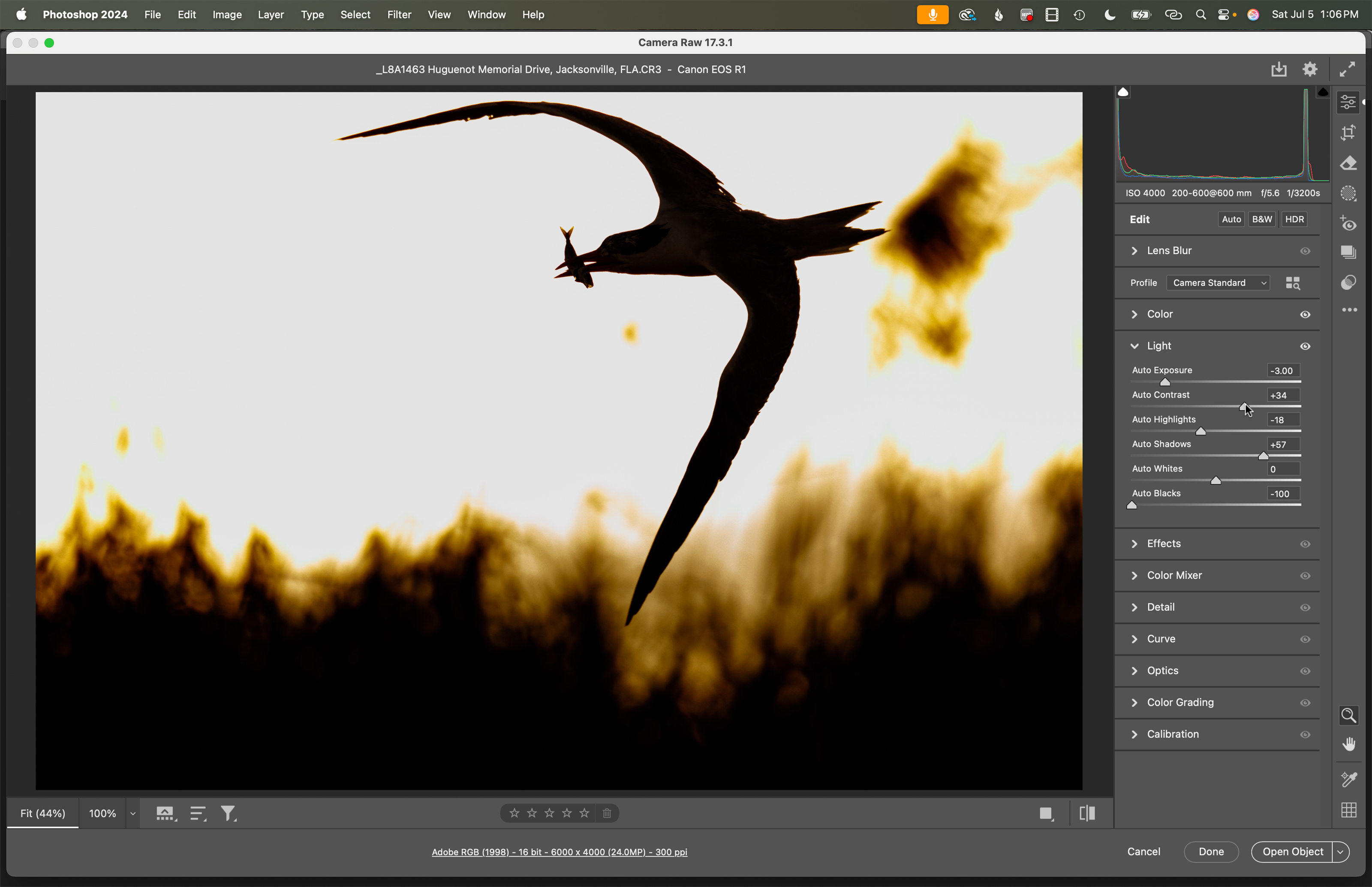Open the Red Eye removal tool
Image resolution: width=1372 pixels, height=887 pixels.
tap(1348, 223)
